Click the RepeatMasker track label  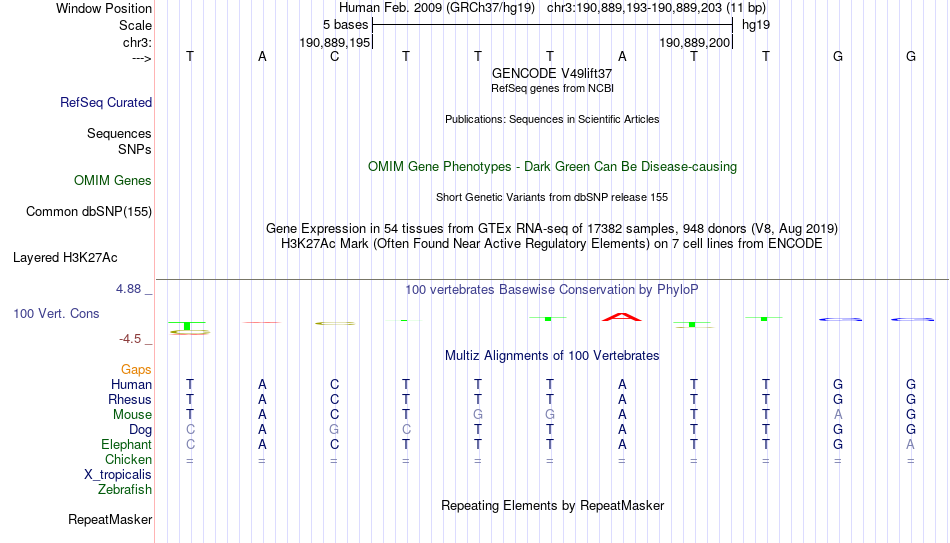point(110,519)
